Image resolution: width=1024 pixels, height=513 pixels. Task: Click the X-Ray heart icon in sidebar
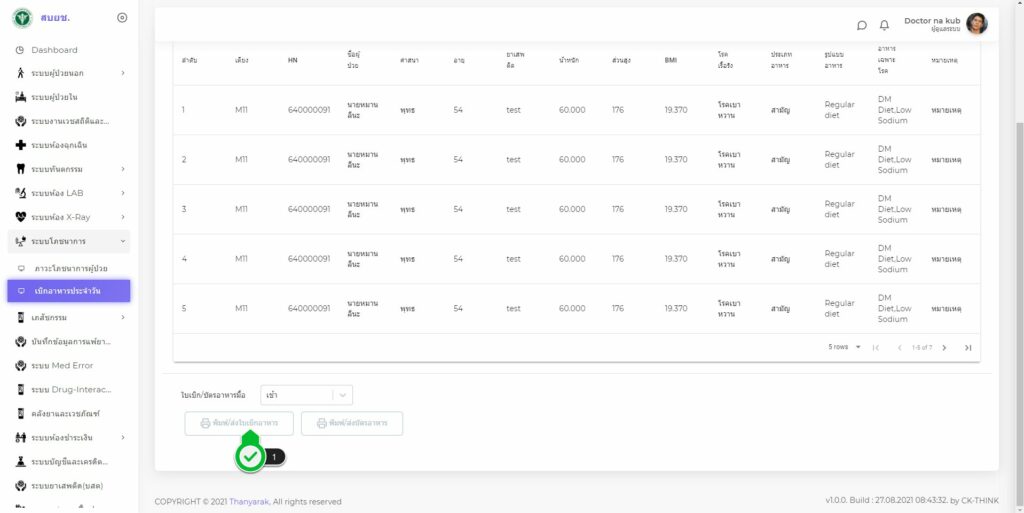pyautogui.click(x=20, y=217)
